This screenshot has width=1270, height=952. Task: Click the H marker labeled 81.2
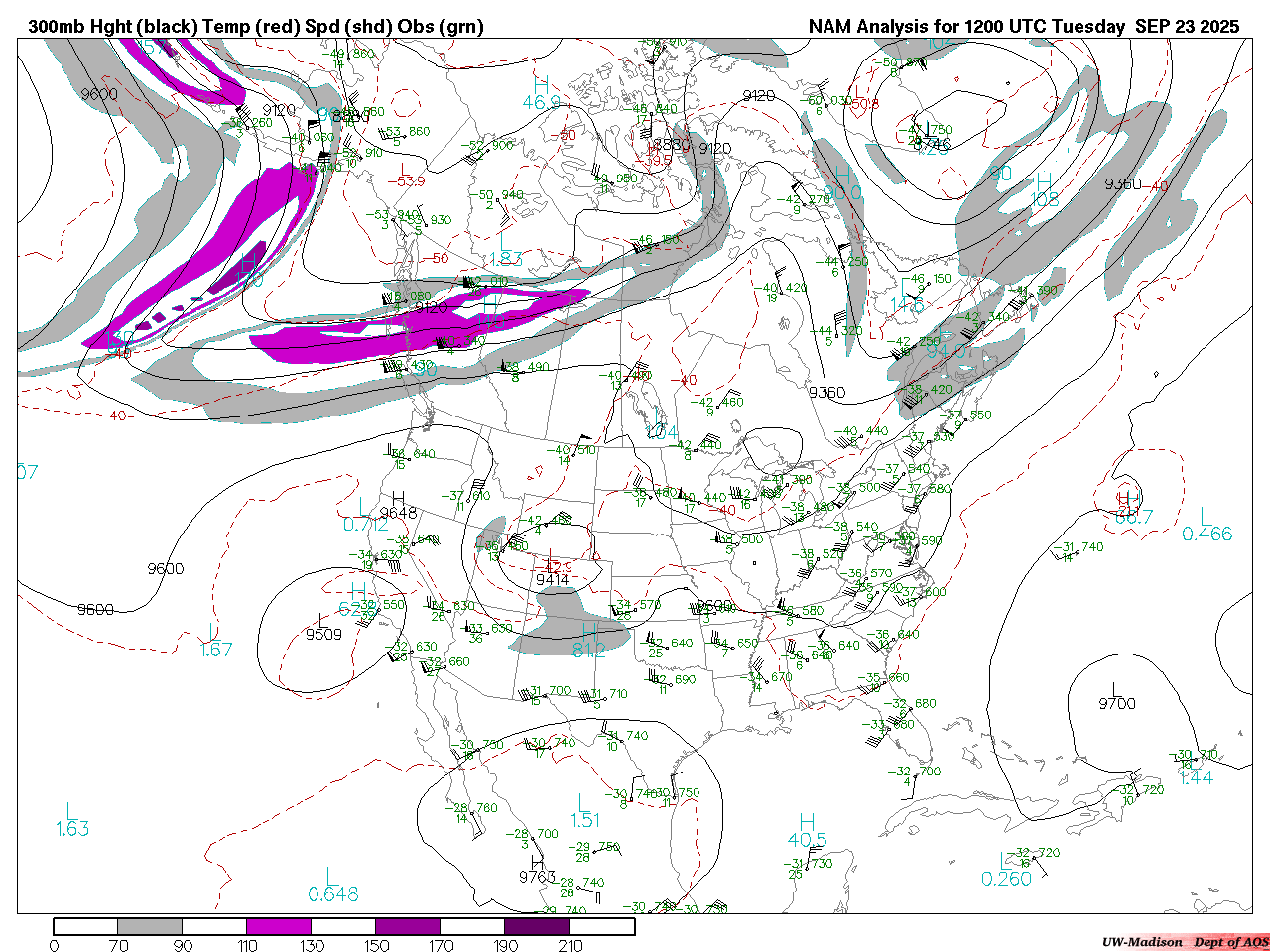(x=588, y=632)
